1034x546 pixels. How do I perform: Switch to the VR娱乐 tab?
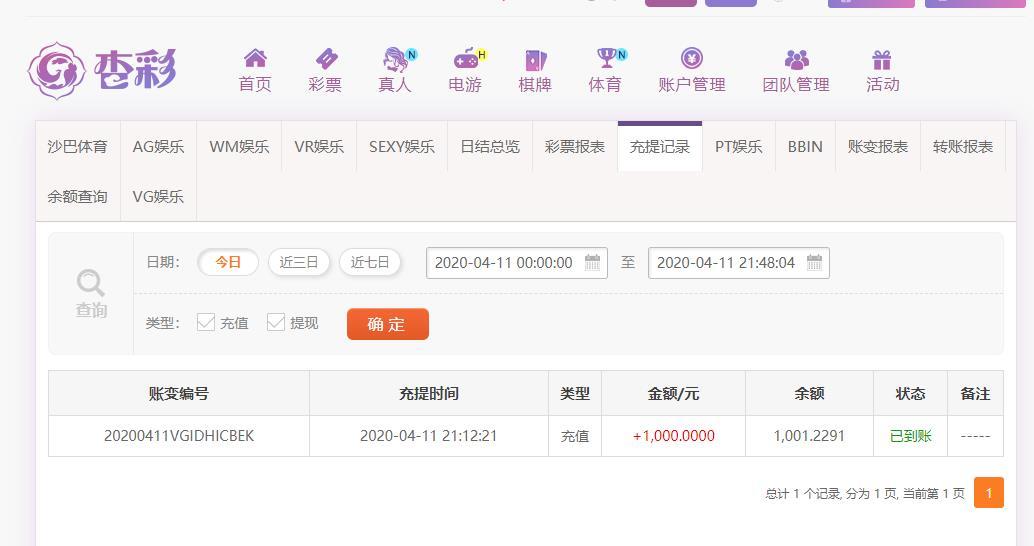319,146
